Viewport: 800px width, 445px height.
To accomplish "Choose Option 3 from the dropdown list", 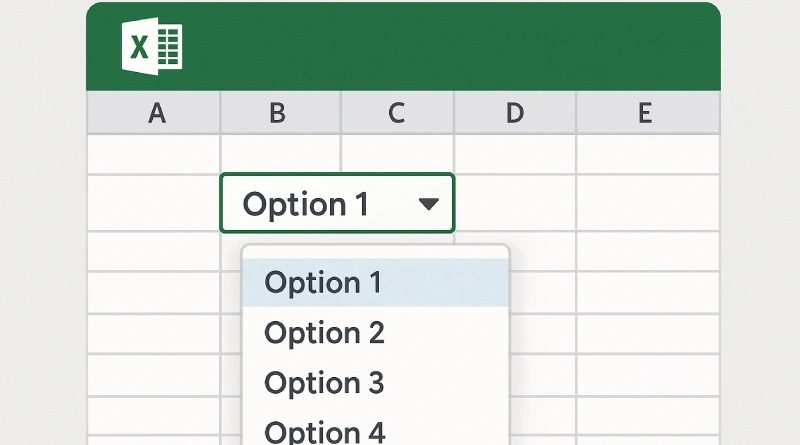I will coord(376,383).
